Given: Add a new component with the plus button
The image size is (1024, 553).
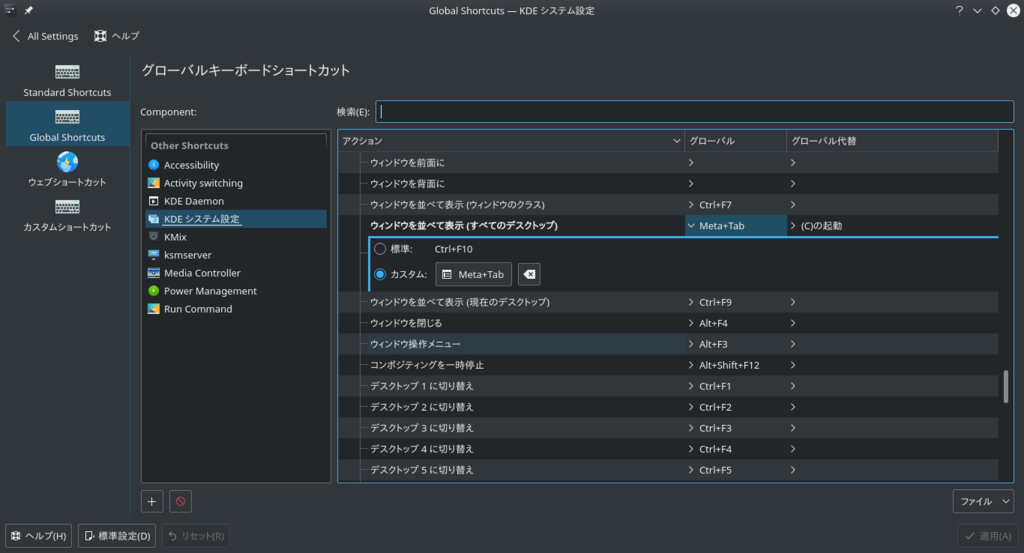Looking at the screenshot, I should (152, 501).
